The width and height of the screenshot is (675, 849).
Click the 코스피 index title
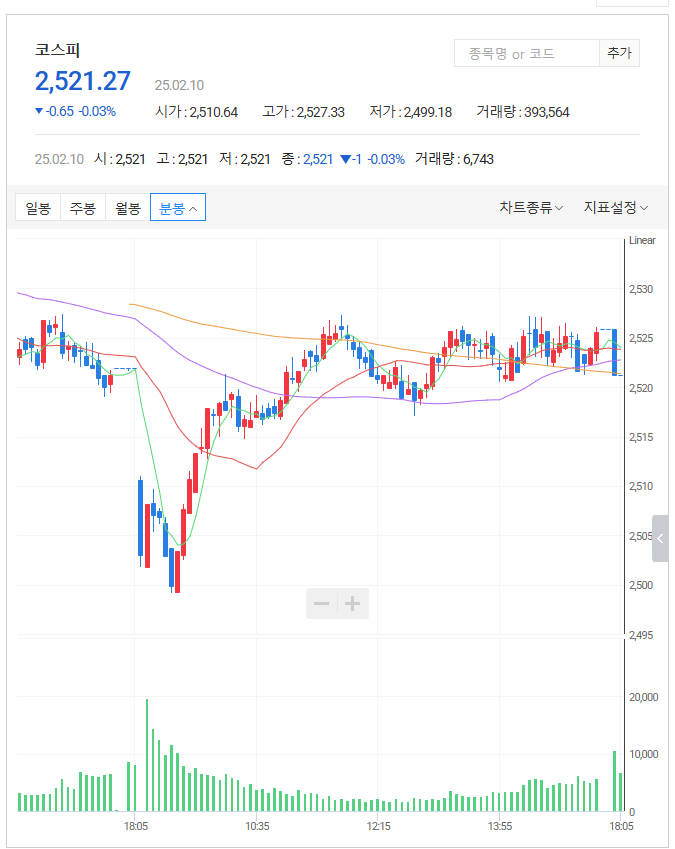[56, 50]
